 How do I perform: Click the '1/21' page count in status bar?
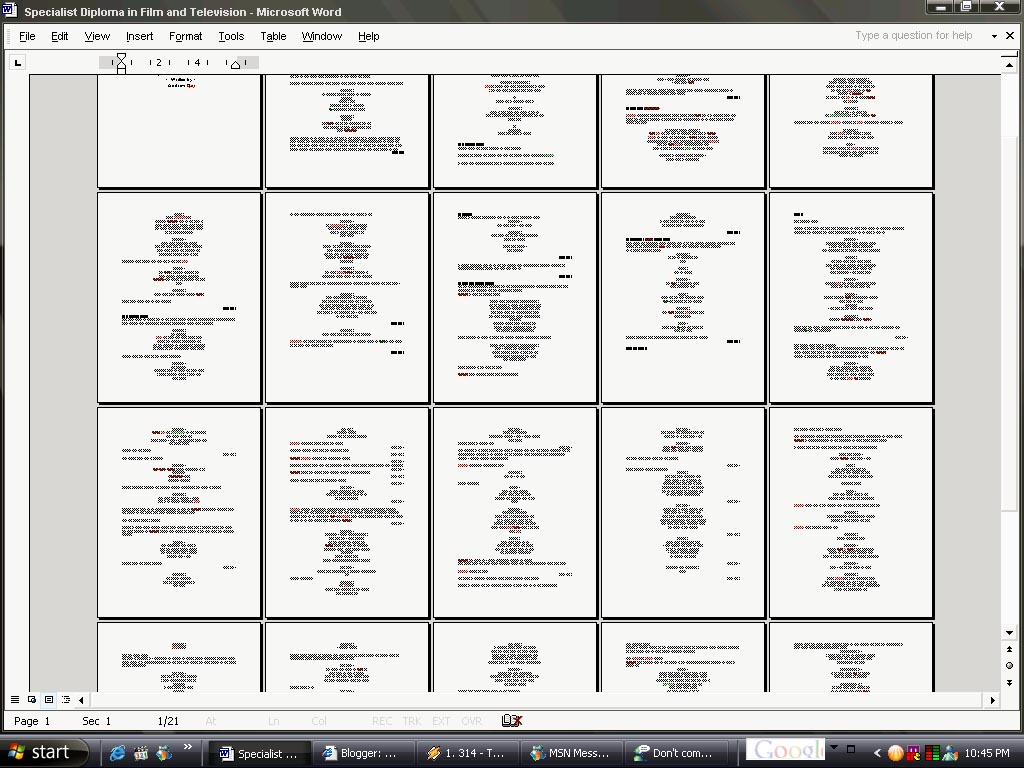coord(168,721)
